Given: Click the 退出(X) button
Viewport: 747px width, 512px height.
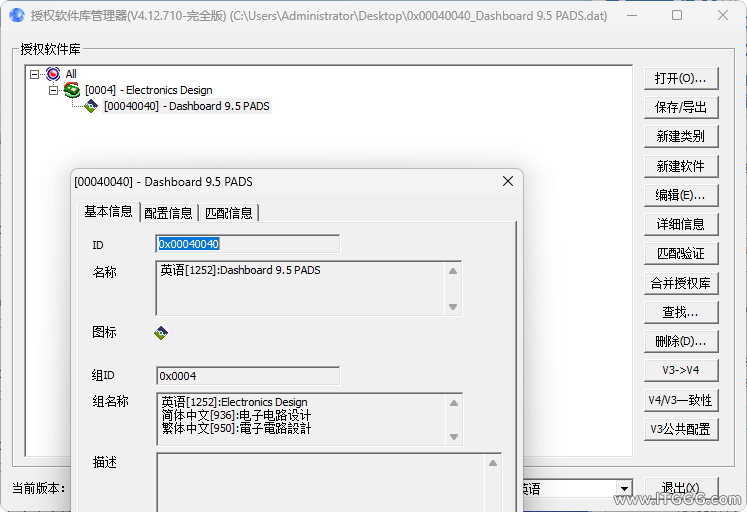Looking at the screenshot, I should tap(681, 488).
